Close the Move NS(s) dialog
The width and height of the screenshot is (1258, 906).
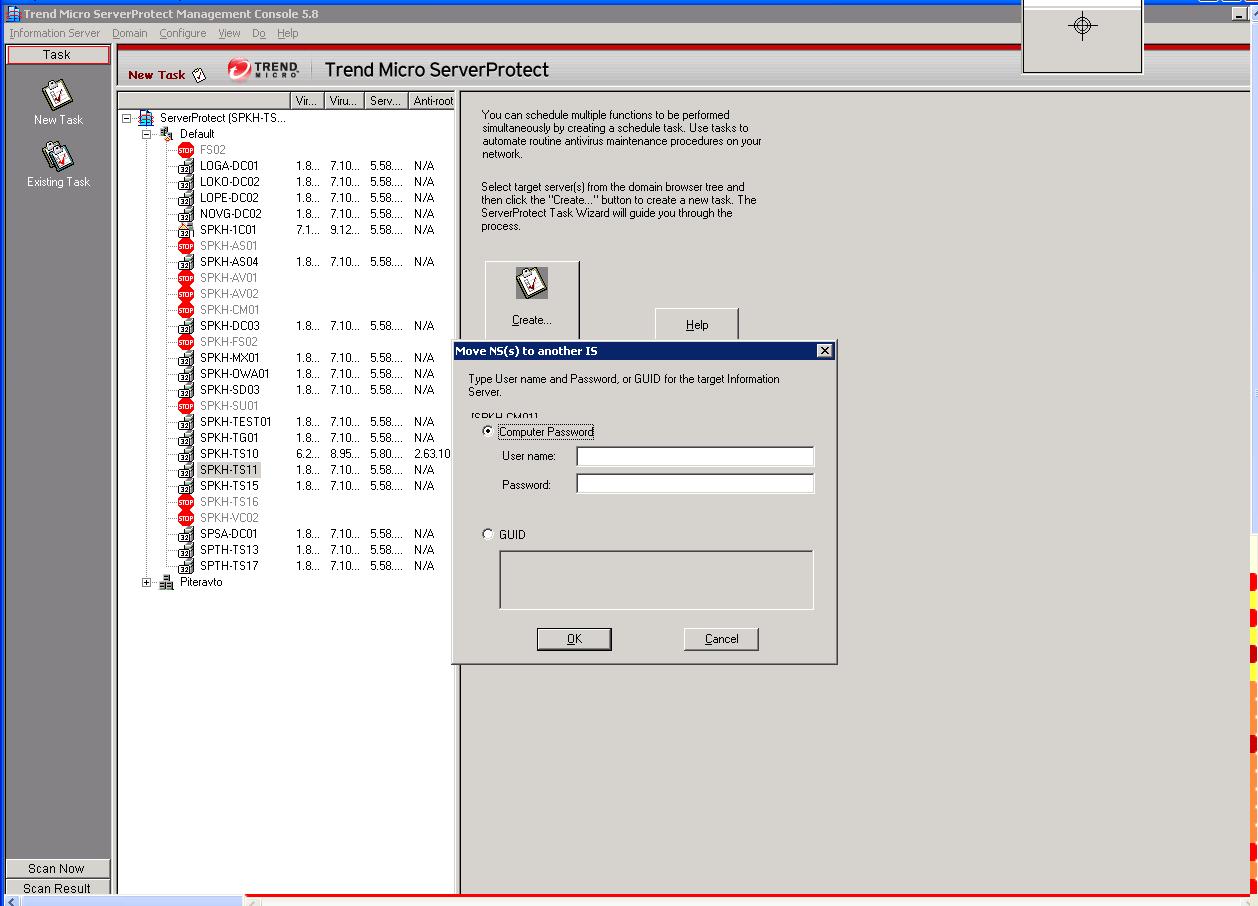pos(824,351)
